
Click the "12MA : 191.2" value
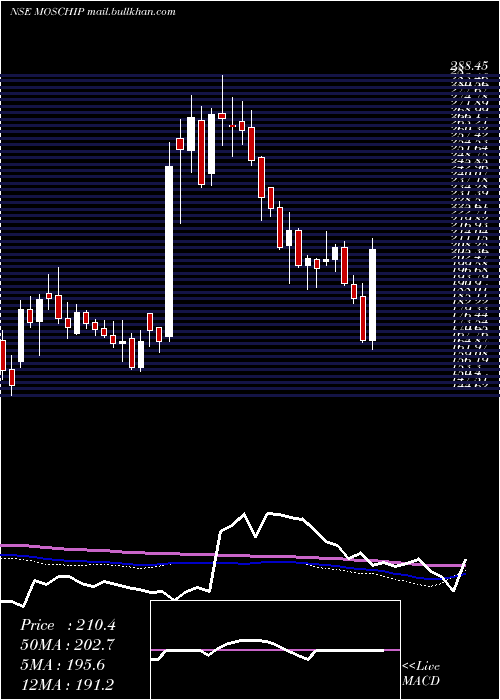67,684
